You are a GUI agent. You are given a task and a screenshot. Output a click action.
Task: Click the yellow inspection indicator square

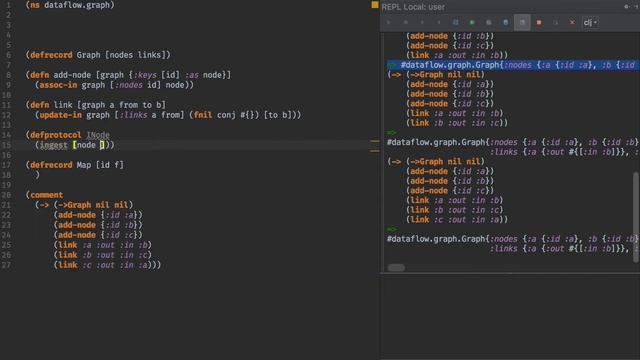pyautogui.click(x=375, y=5)
